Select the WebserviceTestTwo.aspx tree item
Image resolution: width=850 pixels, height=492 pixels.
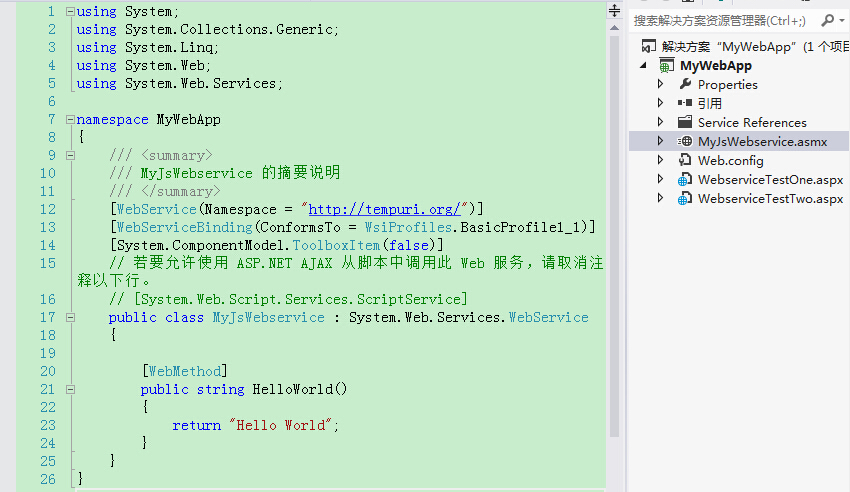click(x=770, y=199)
